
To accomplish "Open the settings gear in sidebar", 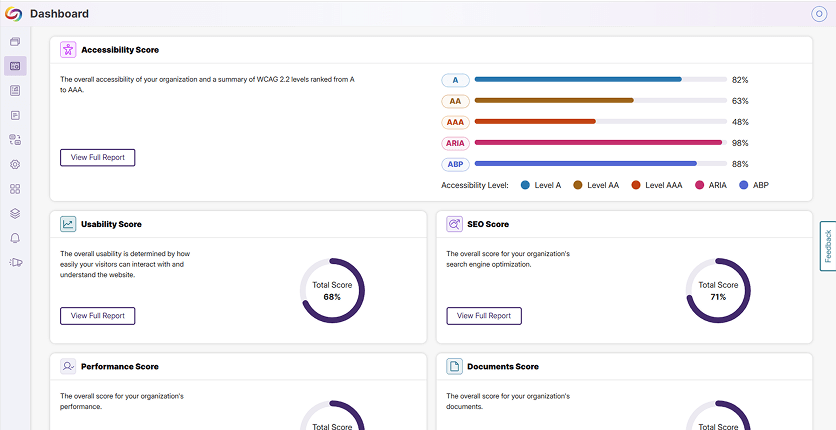I will (15, 164).
